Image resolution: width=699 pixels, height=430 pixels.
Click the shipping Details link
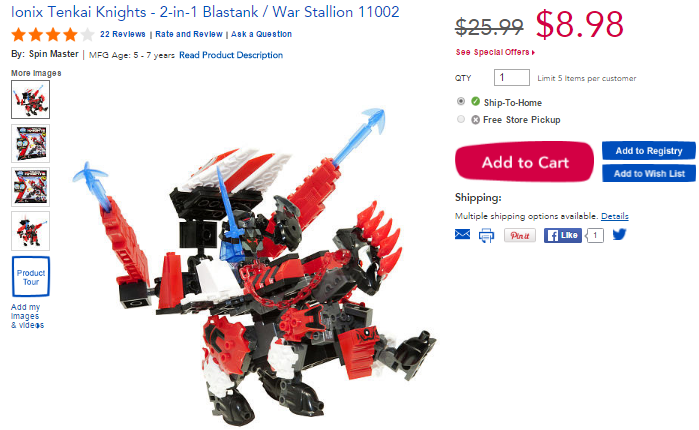(615, 216)
